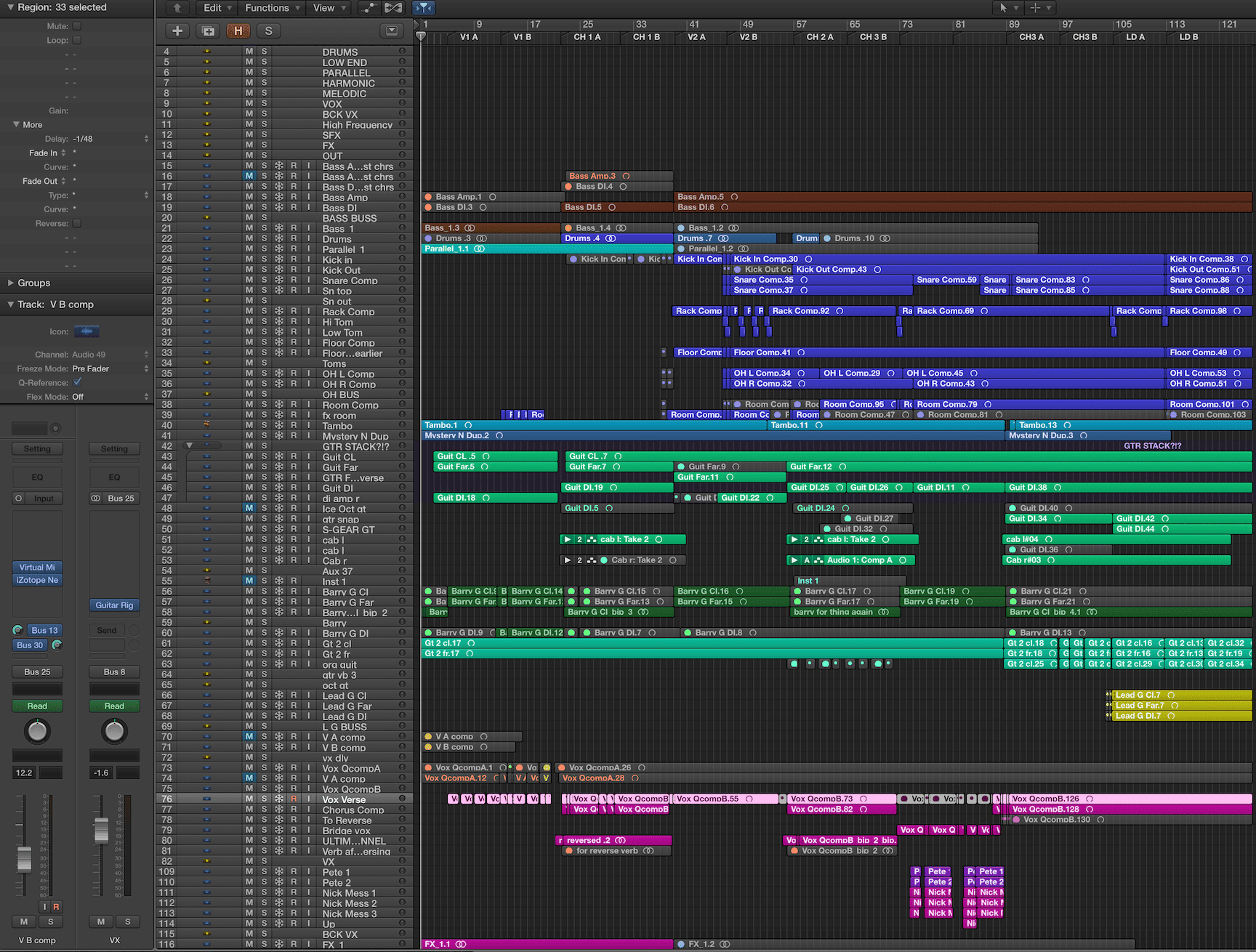Open the Functions menu

273,8
